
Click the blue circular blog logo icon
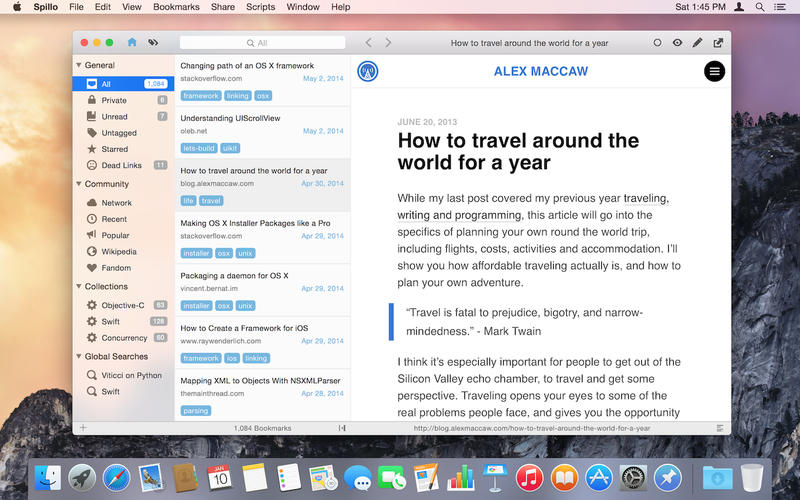point(368,71)
